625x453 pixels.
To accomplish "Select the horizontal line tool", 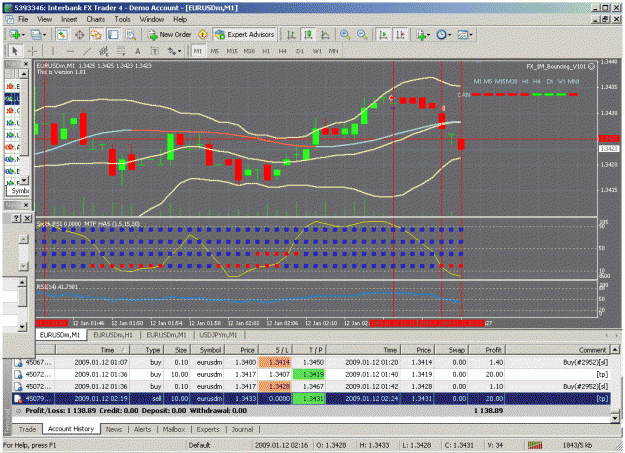I will coord(70,51).
